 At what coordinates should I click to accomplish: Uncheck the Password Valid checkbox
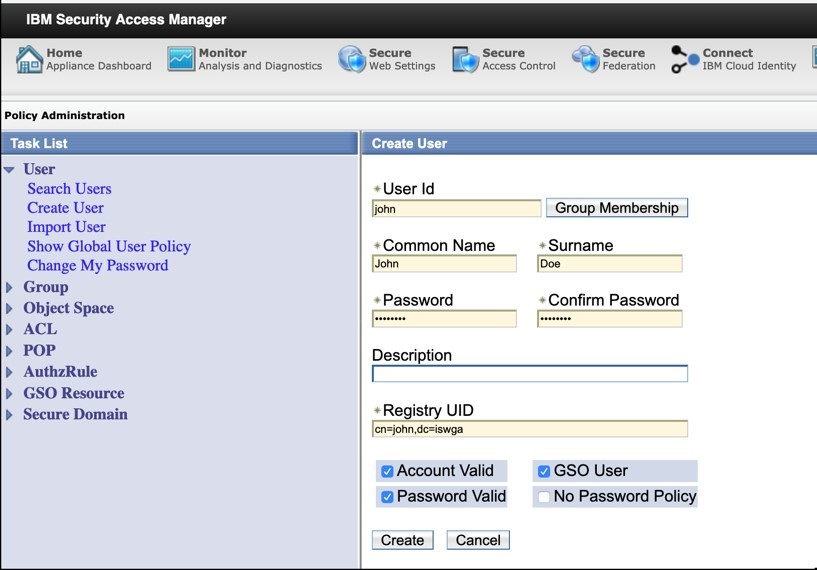pos(387,497)
